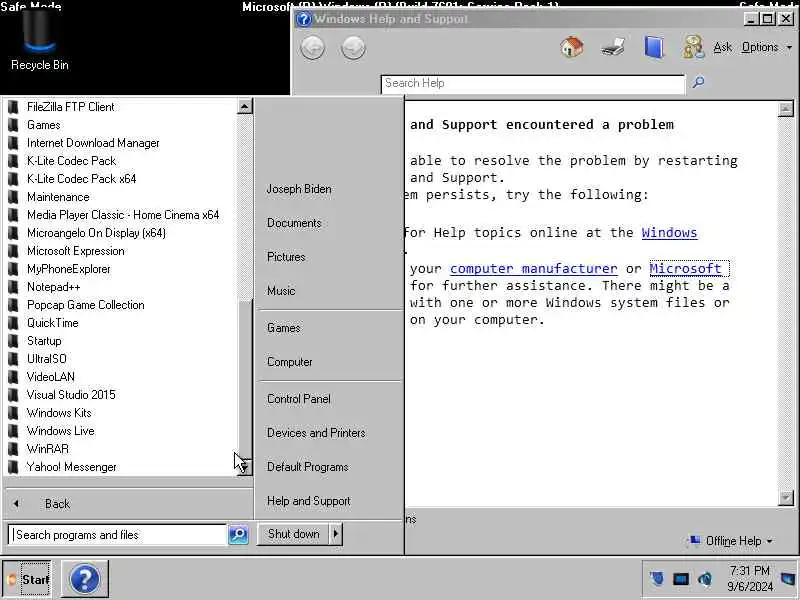800x600 pixels.
Task: Click the Show desktop tray icon
Action: (x=789, y=579)
